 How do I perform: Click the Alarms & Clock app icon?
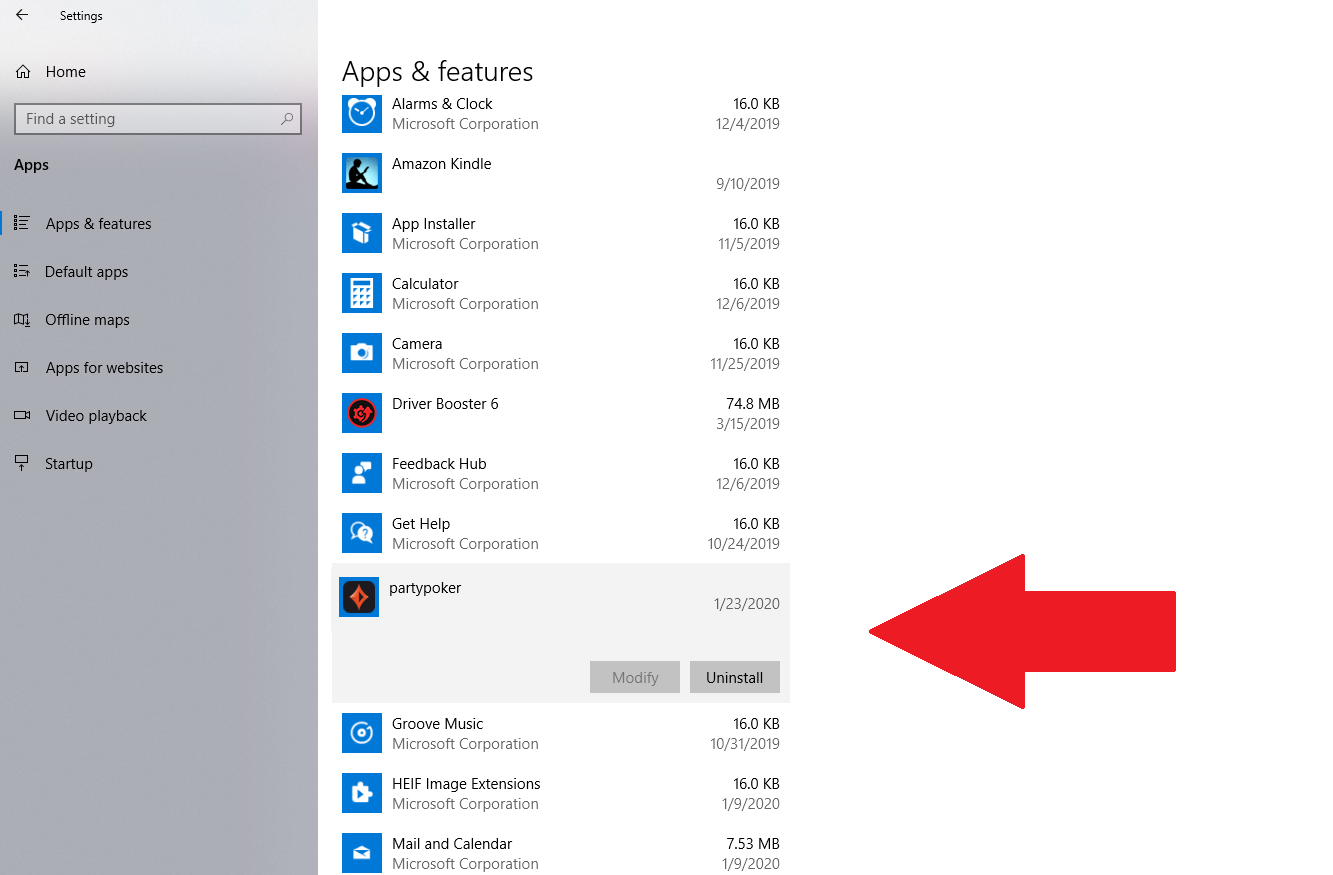coord(361,113)
